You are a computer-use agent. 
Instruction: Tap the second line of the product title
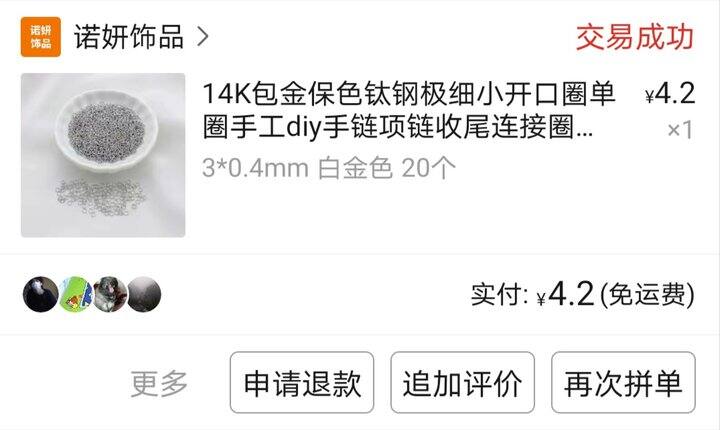pos(398,127)
